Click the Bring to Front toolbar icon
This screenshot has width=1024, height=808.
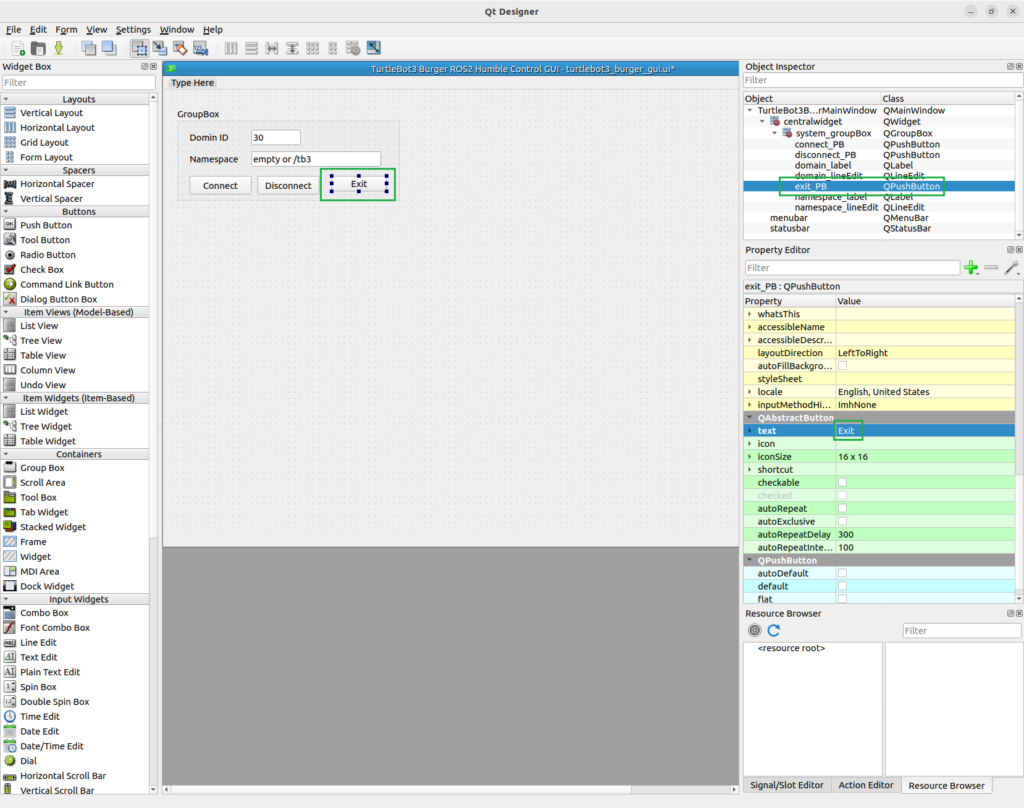(109, 48)
